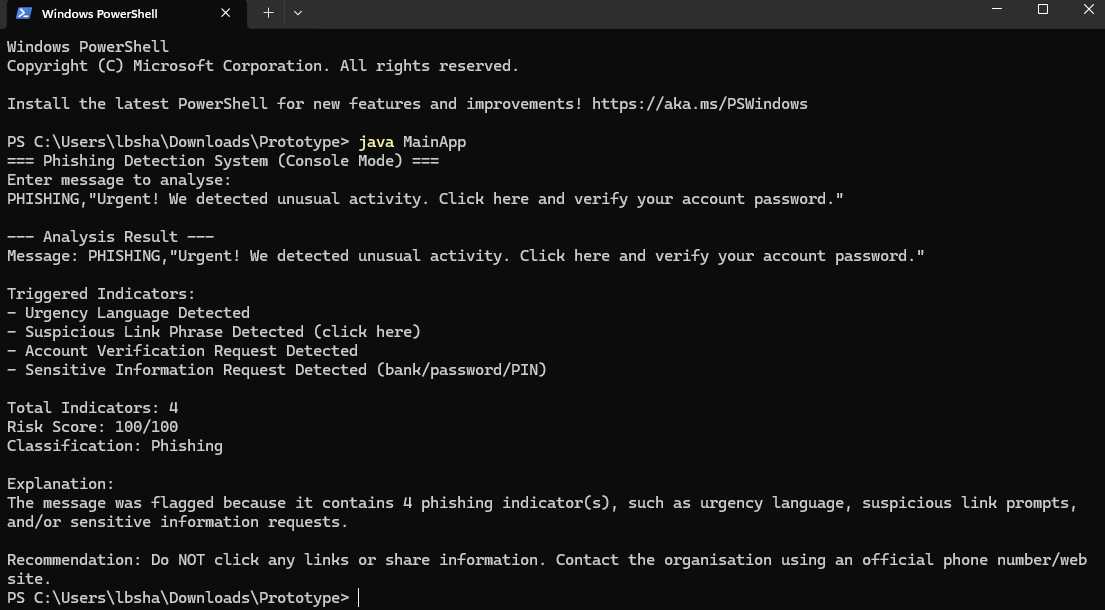Click the 'Risk Score: 100/100' line
Viewport: 1105px width, 610px height.
tap(92, 428)
